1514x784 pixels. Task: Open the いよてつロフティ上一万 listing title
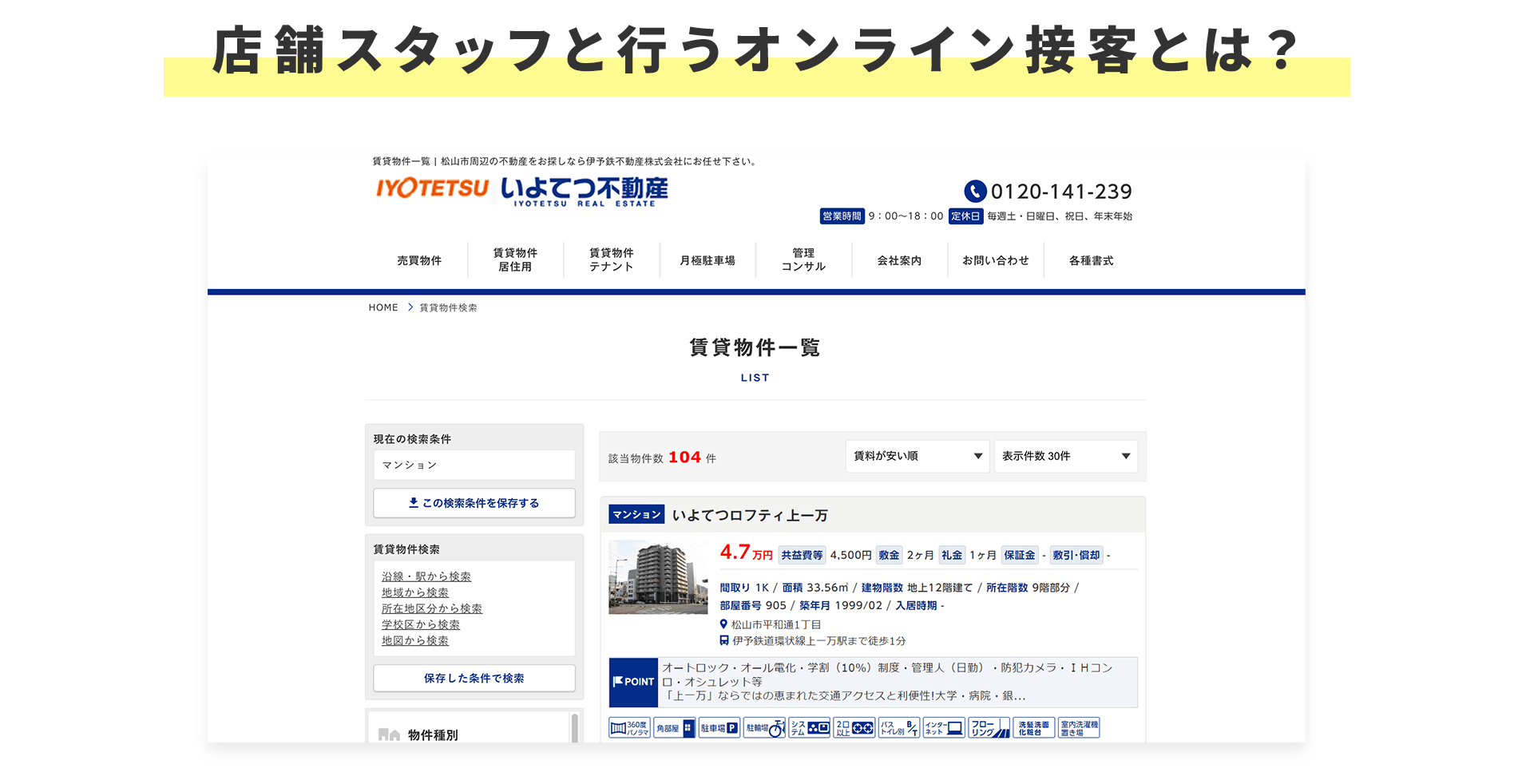coord(750,515)
